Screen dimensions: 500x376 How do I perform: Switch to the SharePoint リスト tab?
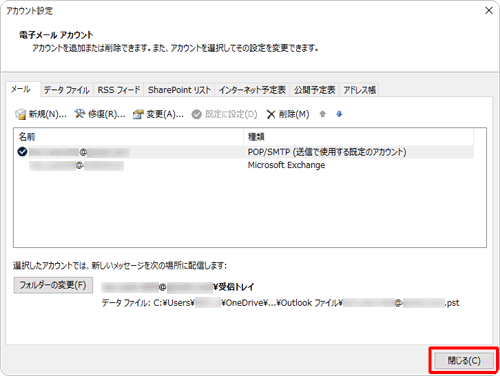coord(179,90)
